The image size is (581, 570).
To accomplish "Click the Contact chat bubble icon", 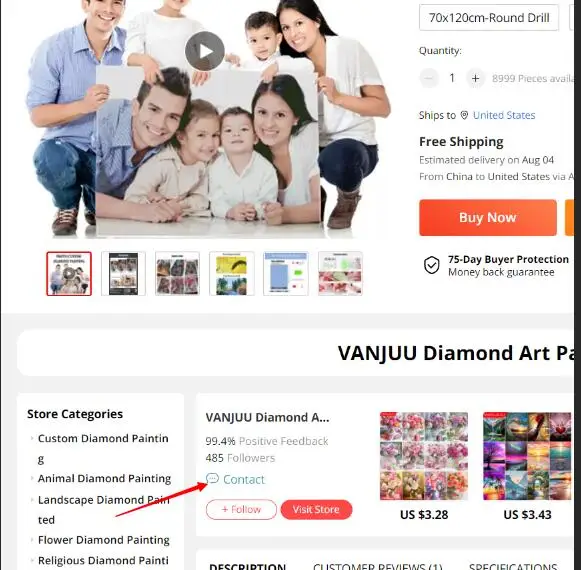I will (x=212, y=479).
